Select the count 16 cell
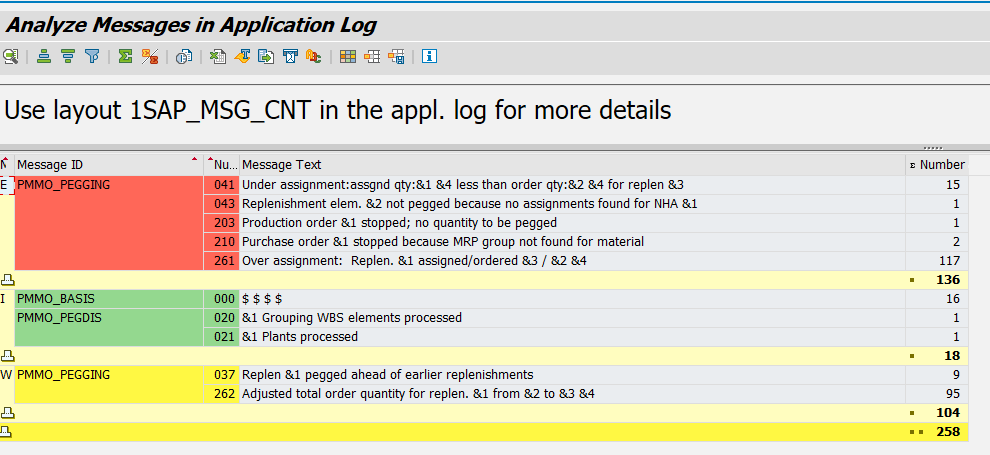The height and width of the screenshot is (455, 990). (x=937, y=299)
